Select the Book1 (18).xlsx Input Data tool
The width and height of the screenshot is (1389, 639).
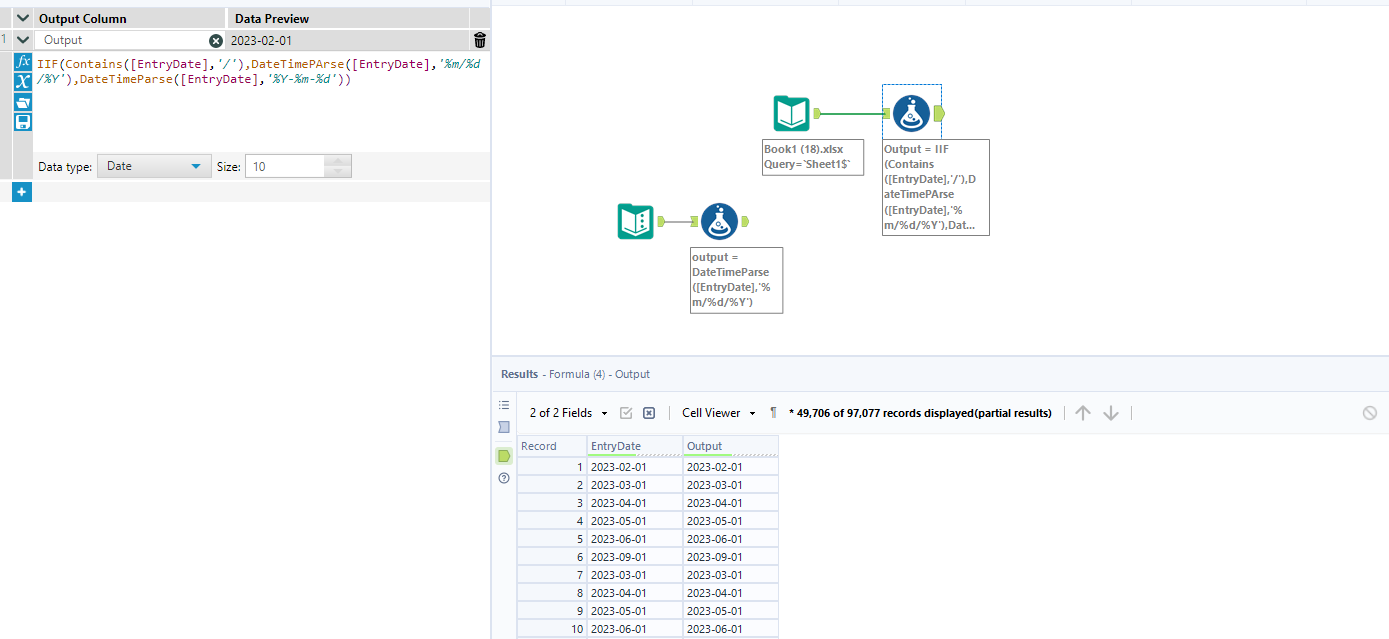[791, 113]
